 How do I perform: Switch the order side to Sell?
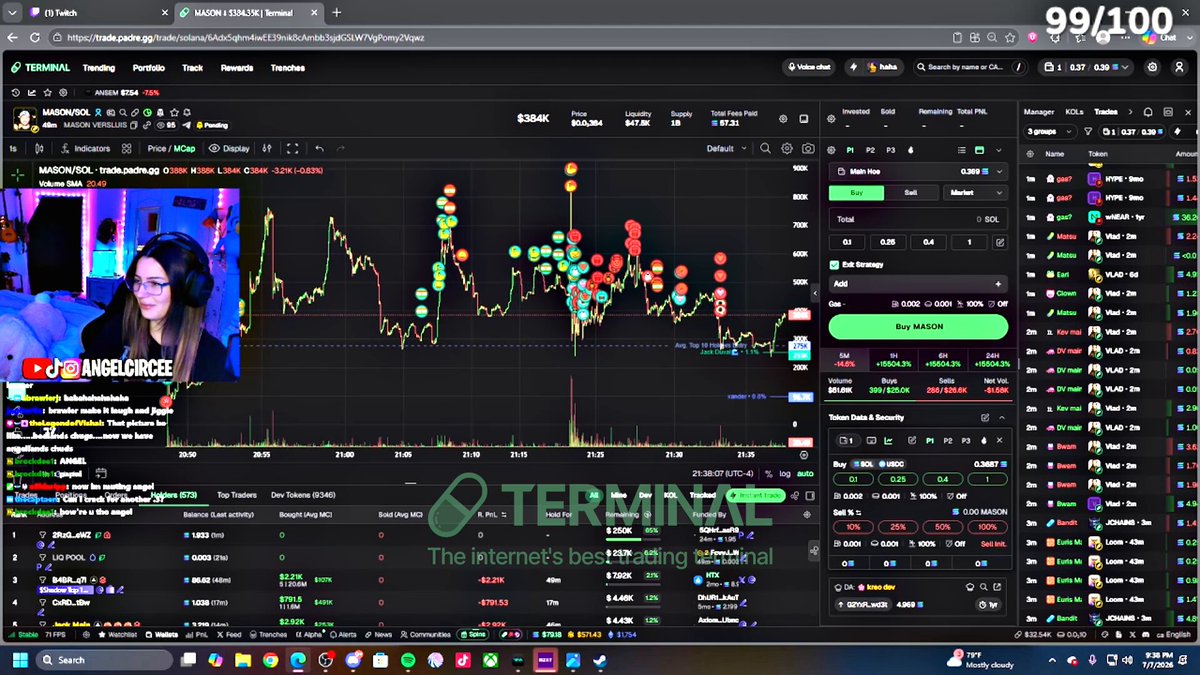point(911,192)
